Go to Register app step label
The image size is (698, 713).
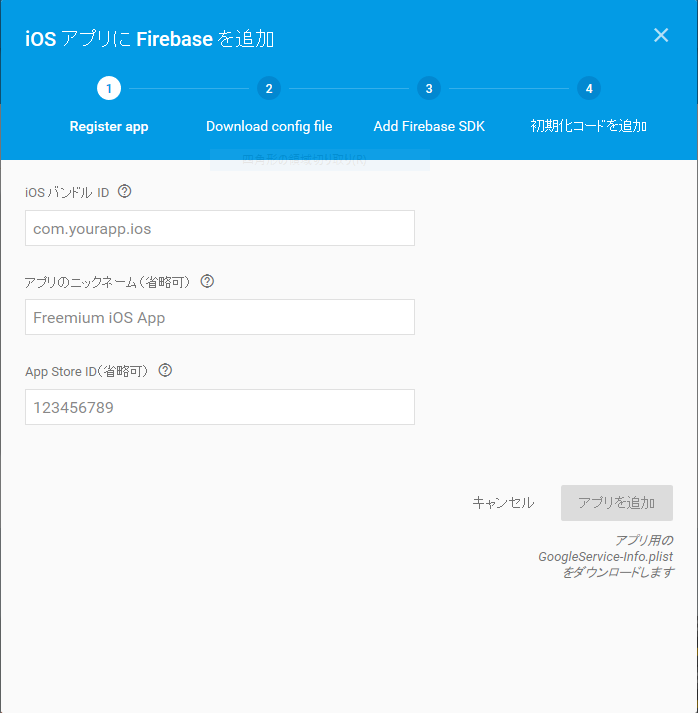[109, 126]
